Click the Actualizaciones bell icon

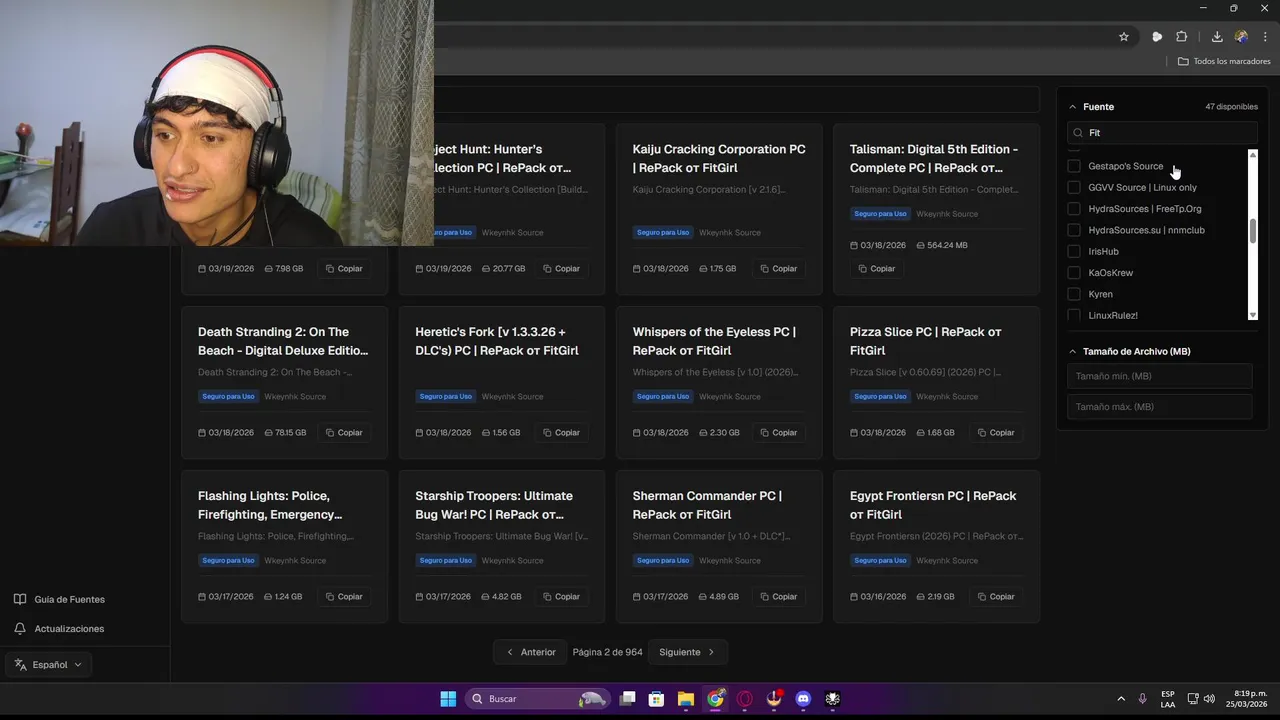20,629
